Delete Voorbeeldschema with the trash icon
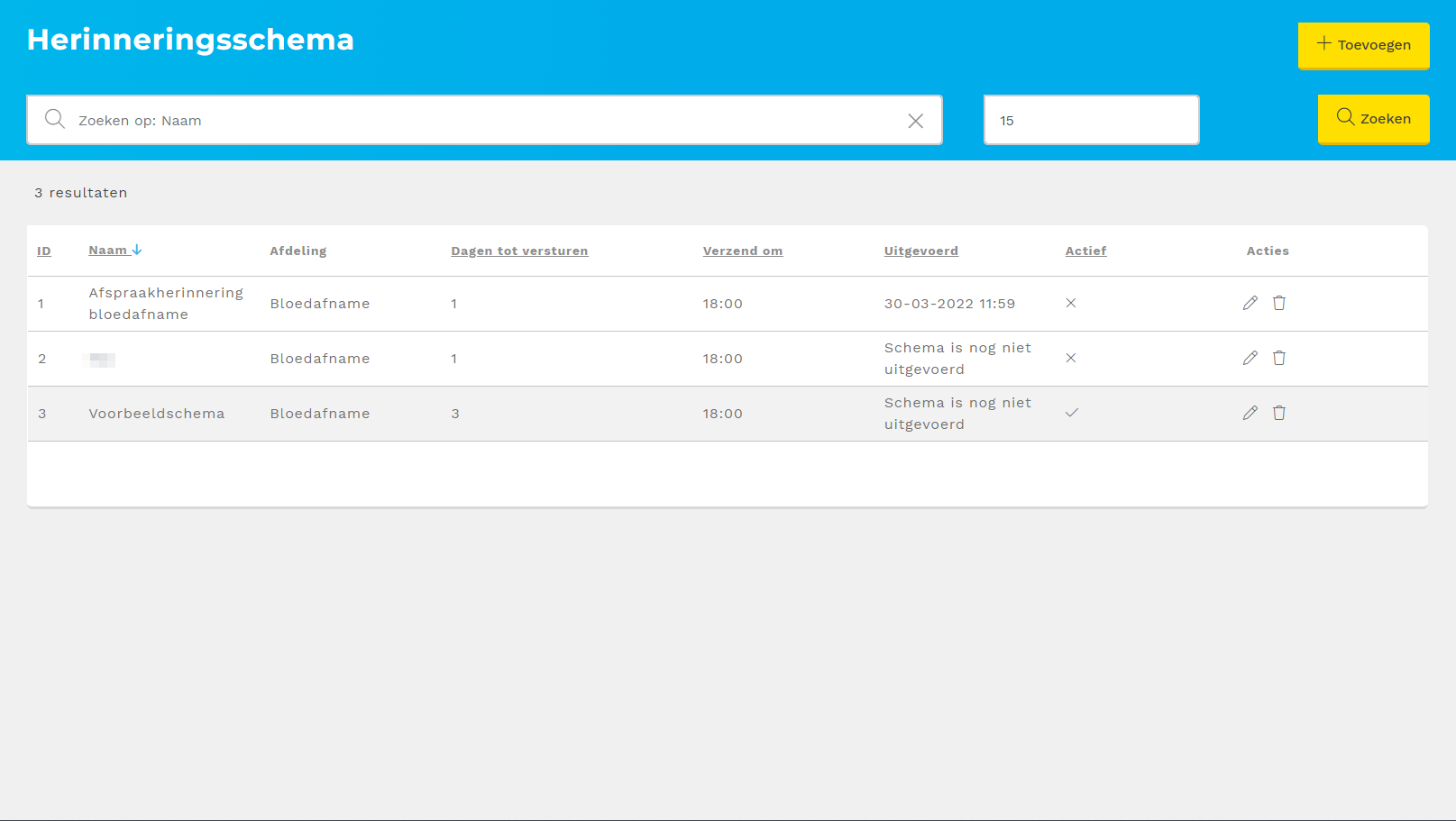The height and width of the screenshot is (821, 1456). (x=1278, y=413)
